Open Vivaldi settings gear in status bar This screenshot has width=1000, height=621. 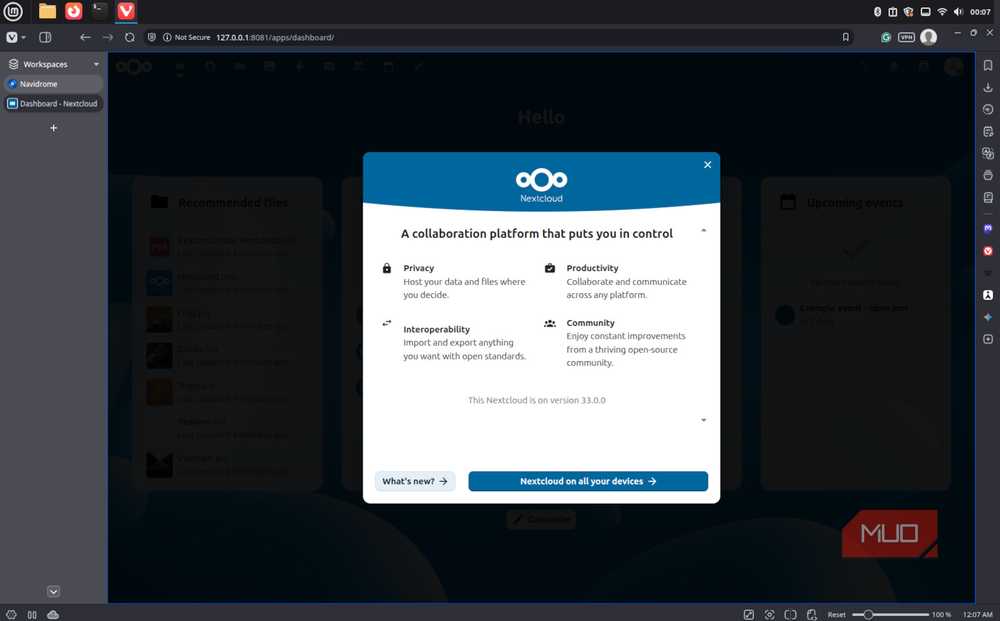pos(11,615)
